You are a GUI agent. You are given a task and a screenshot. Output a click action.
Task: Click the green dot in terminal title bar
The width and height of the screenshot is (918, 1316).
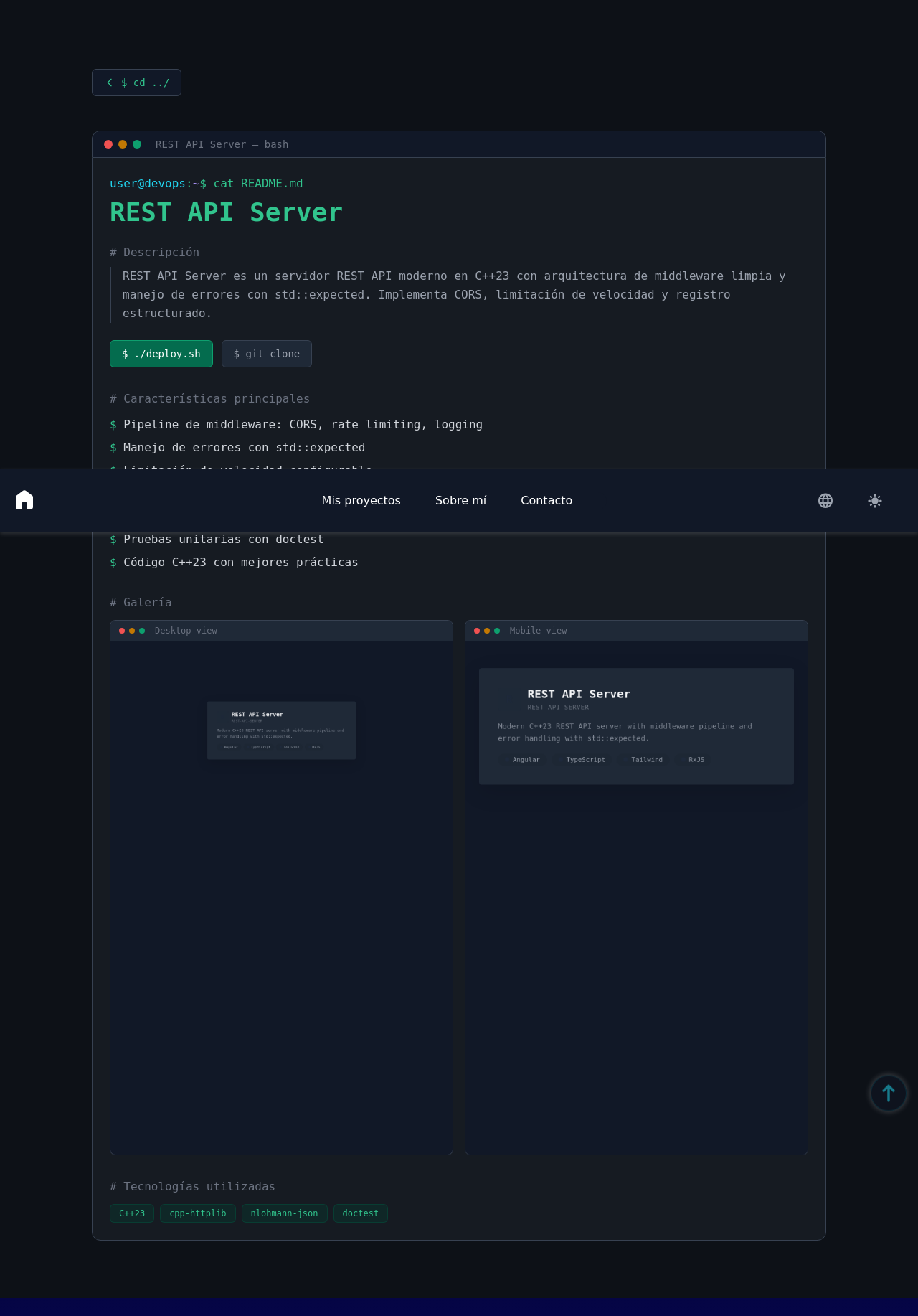coord(137,144)
